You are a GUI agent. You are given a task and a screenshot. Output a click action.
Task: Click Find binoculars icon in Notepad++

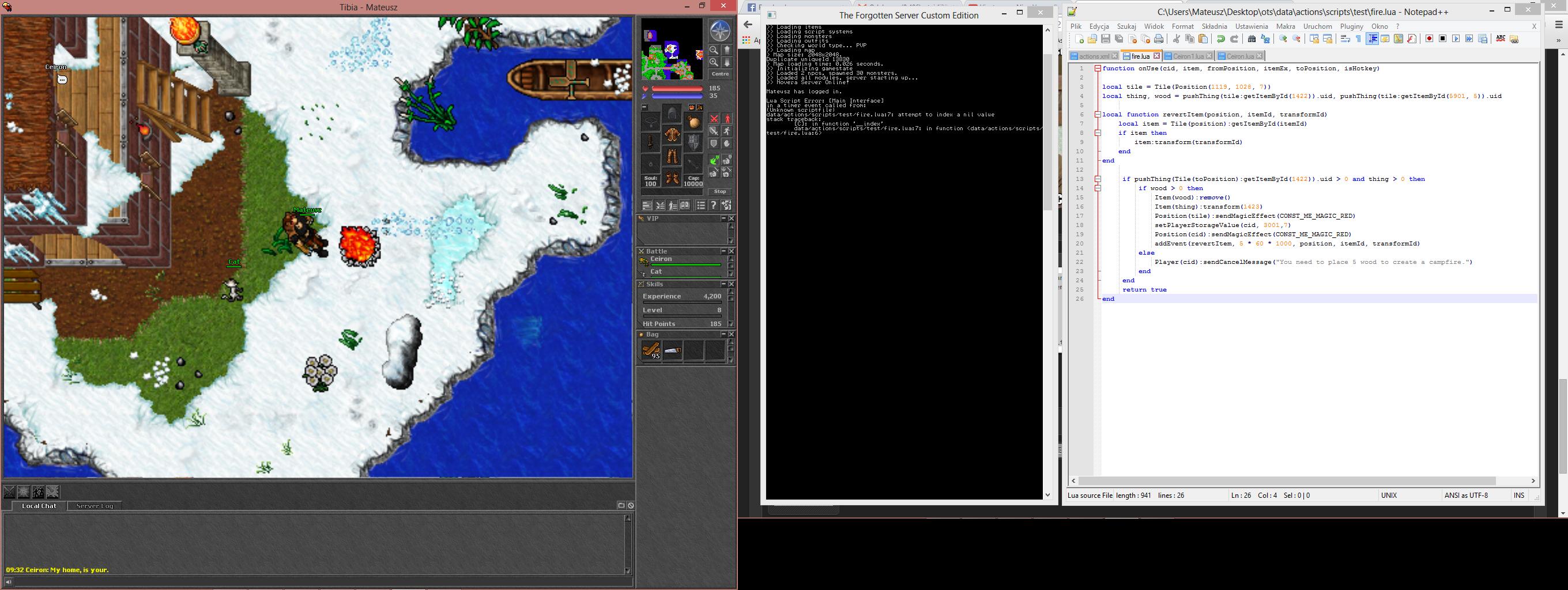coord(1252,39)
